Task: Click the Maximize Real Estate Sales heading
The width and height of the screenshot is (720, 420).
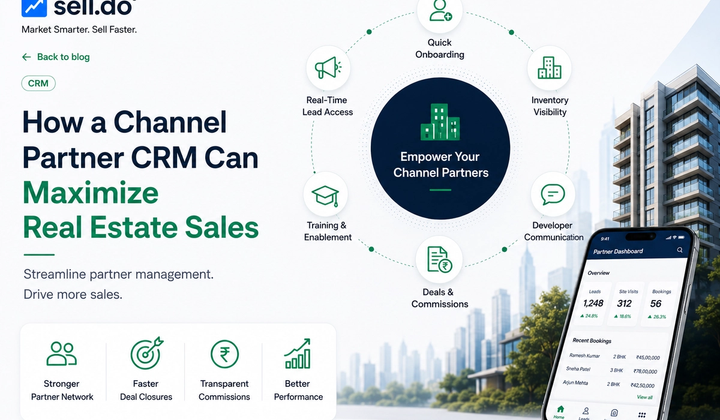Action: click(x=141, y=210)
